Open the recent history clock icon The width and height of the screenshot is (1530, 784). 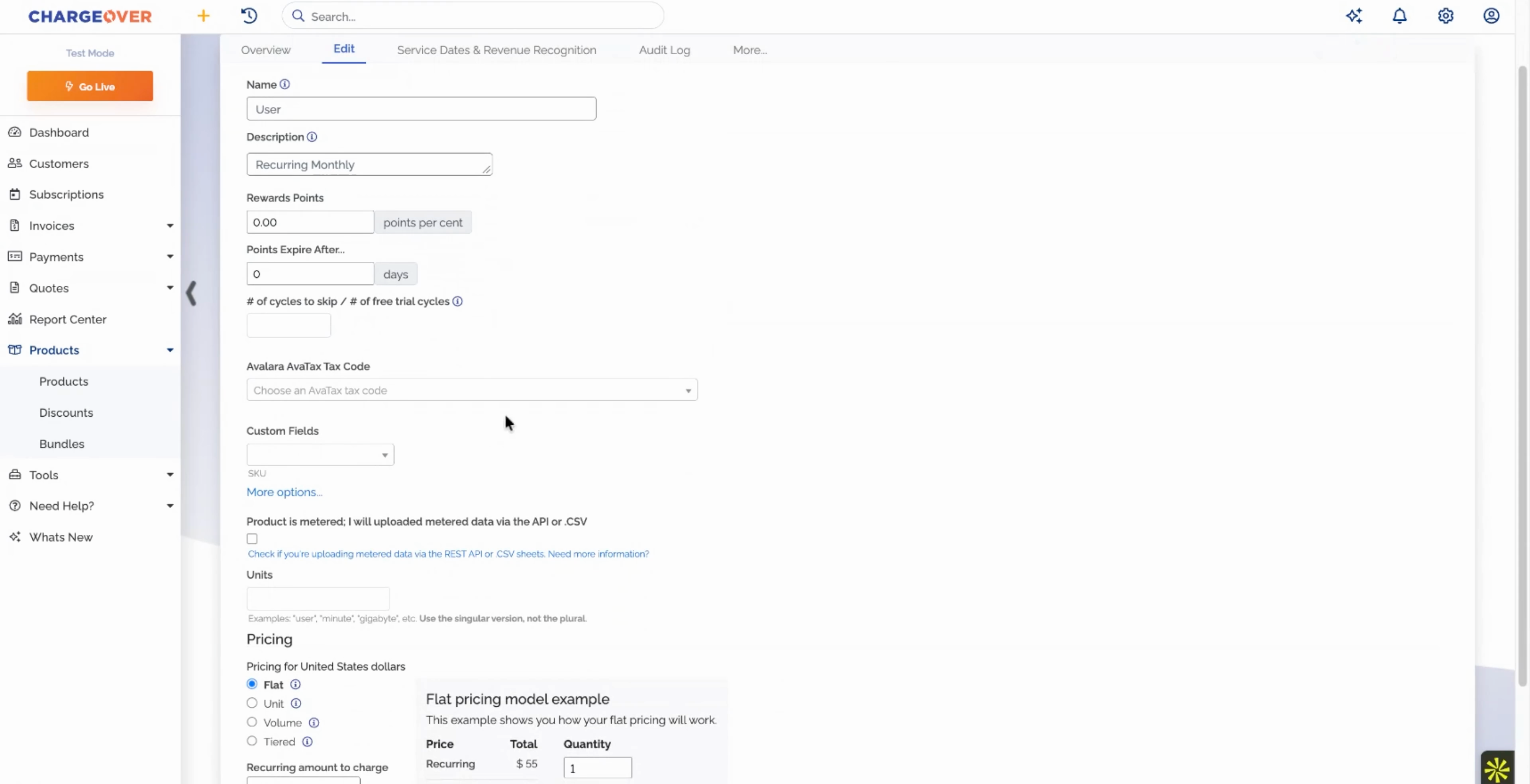pos(249,16)
